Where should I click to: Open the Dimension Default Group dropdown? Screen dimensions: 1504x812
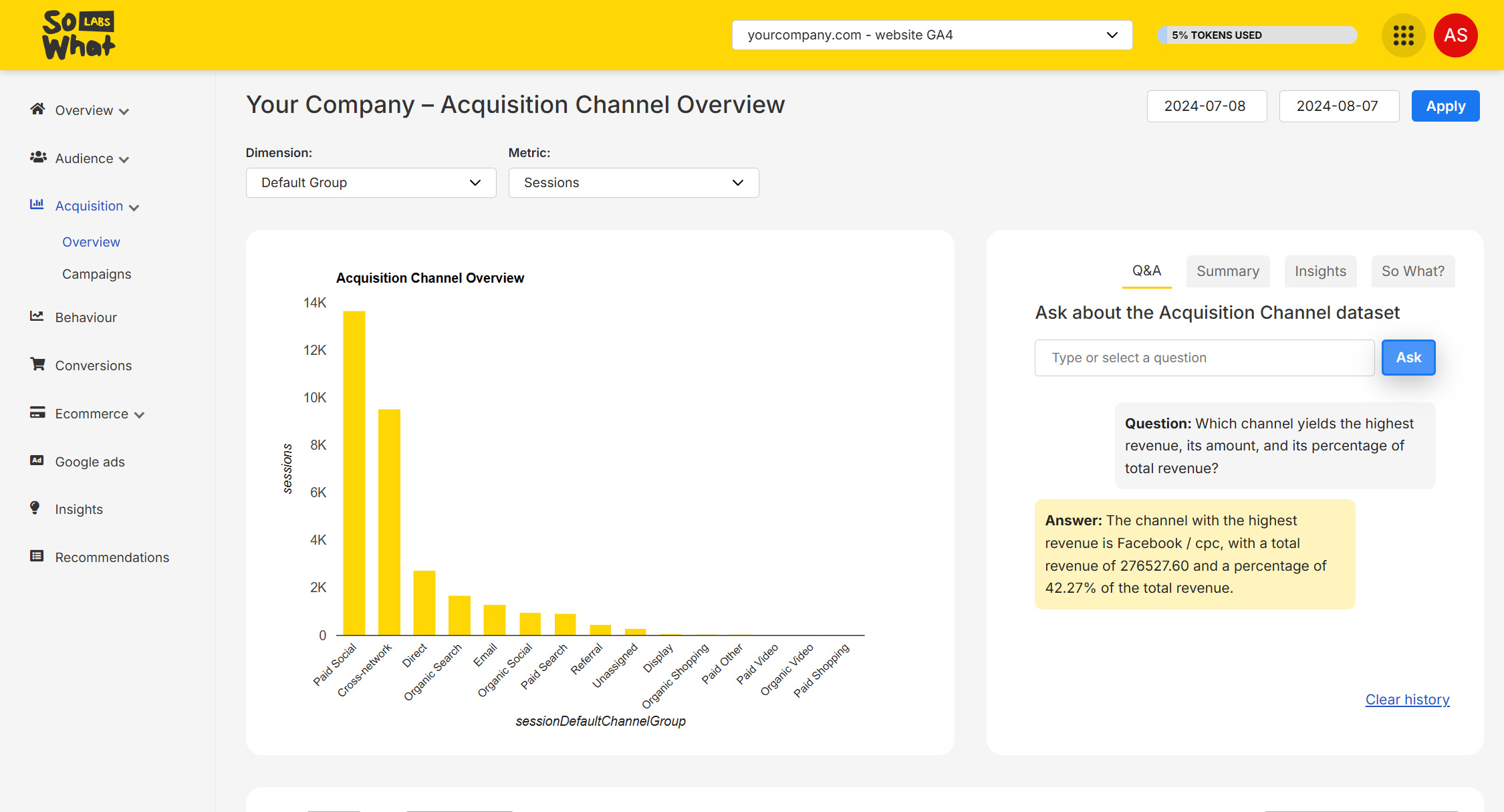coord(371,182)
